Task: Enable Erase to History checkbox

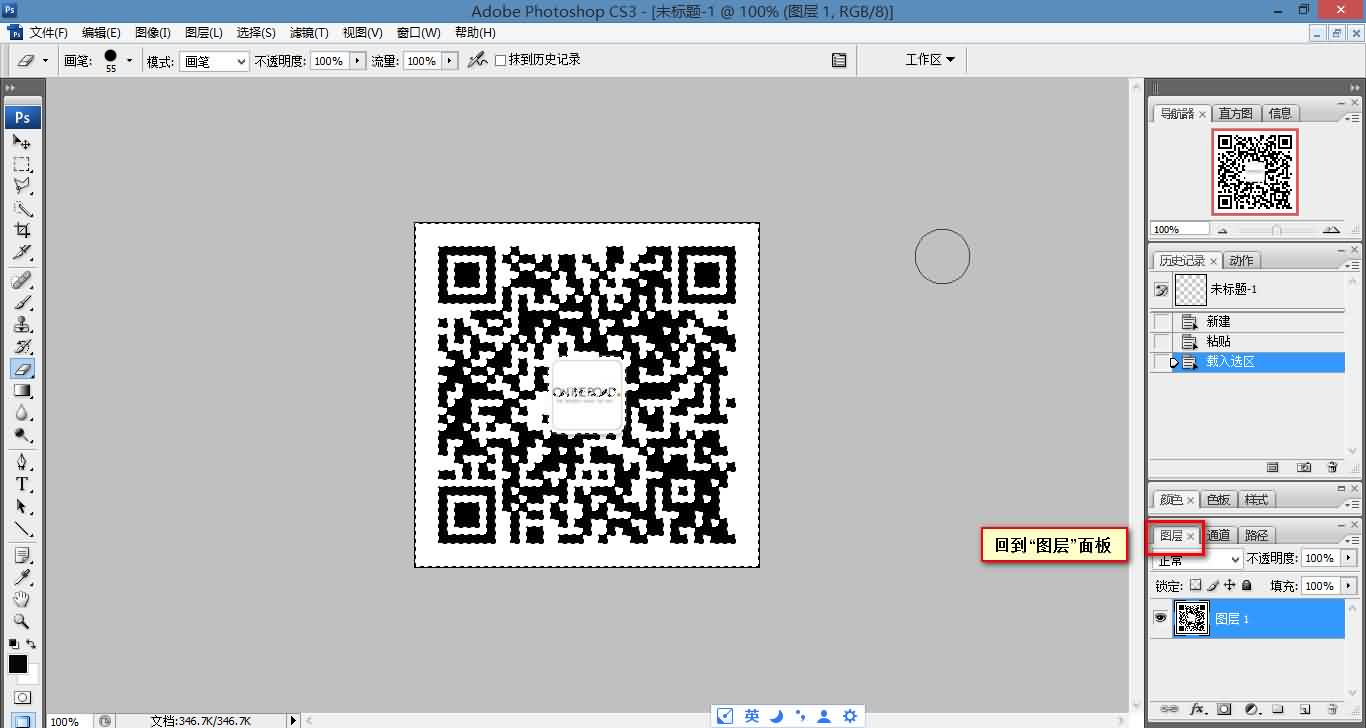Action: point(501,60)
